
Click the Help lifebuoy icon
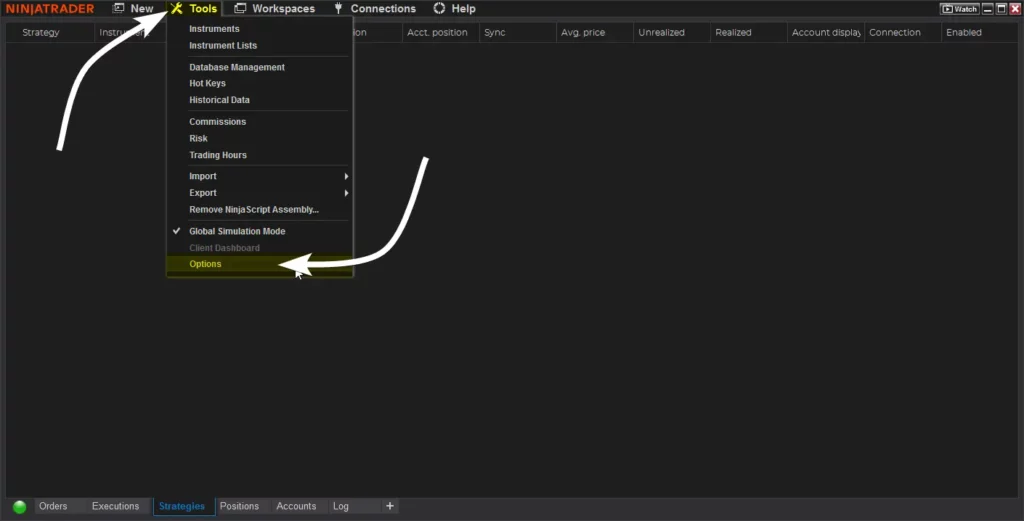point(440,8)
